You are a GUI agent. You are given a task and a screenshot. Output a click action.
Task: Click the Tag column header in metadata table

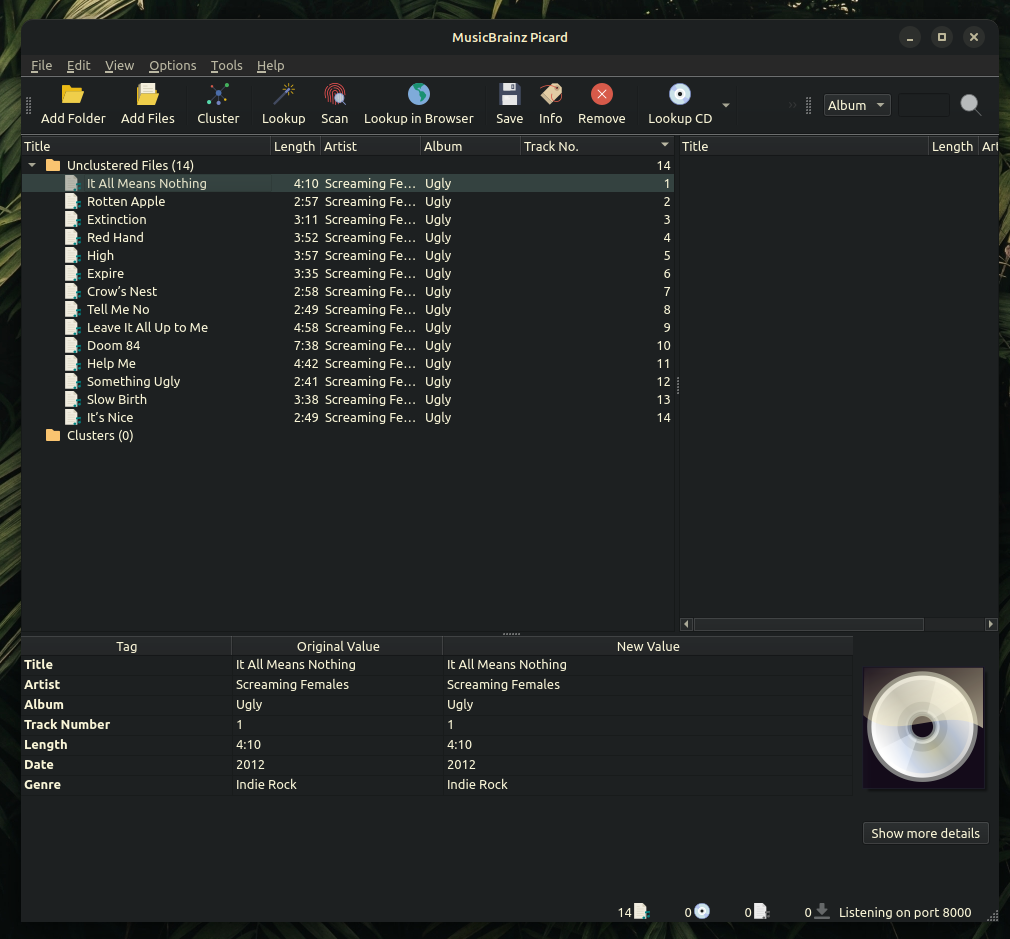pyautogui.click(x=126, y=647)
